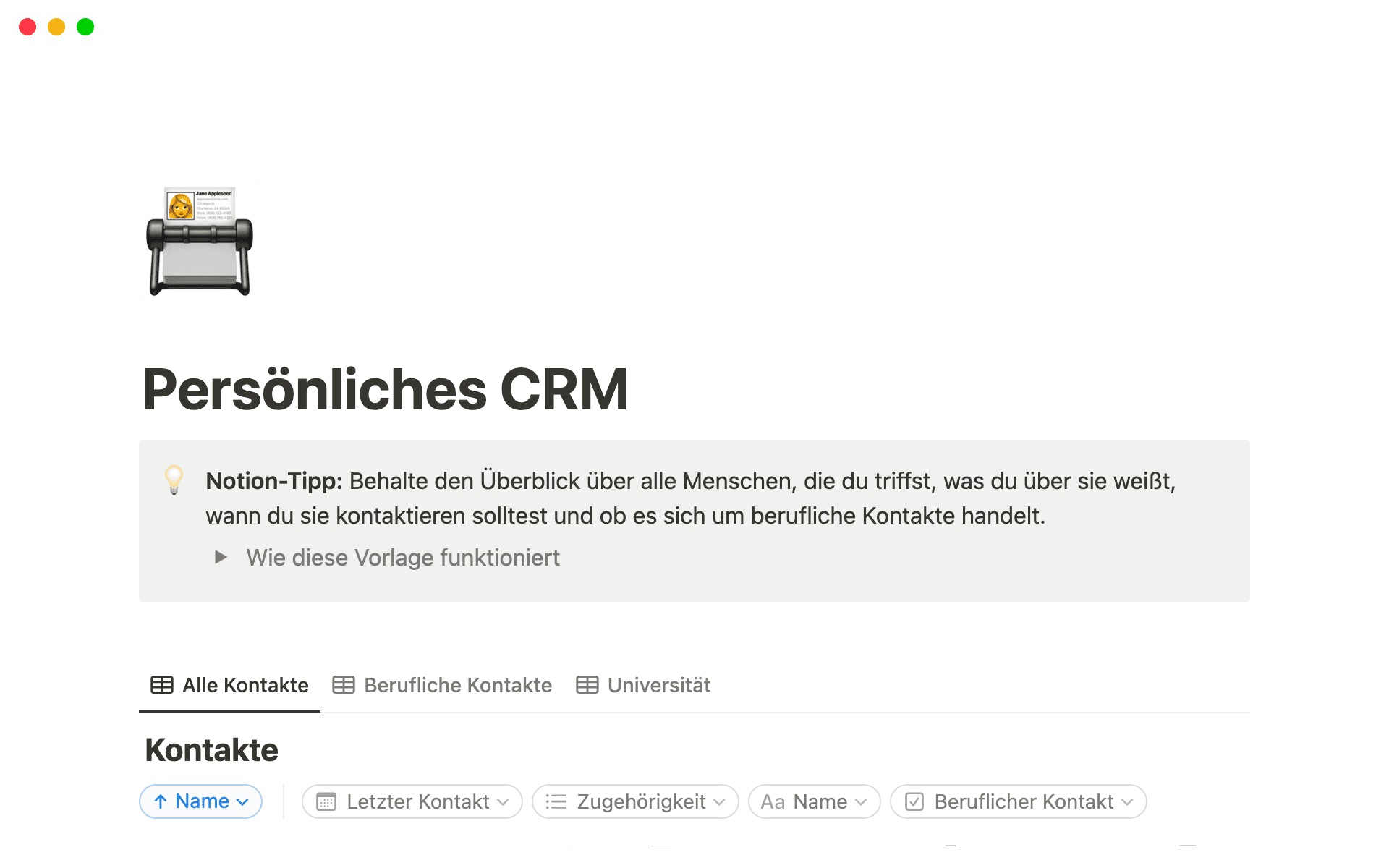The height and width of the screenshot is (868, 1389).
Task: Click the lightbulb icon in the tip callout
Action: tap(174, 481)
